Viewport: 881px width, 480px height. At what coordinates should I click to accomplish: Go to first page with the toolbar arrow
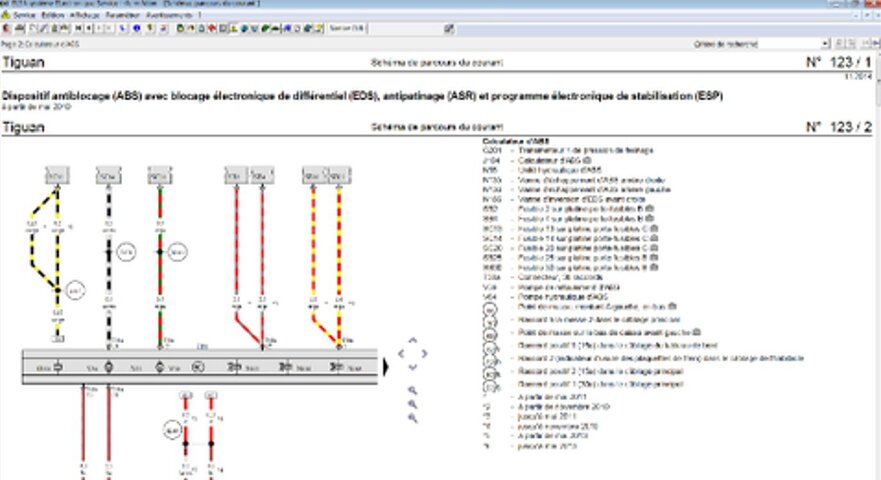click(78, 28)
